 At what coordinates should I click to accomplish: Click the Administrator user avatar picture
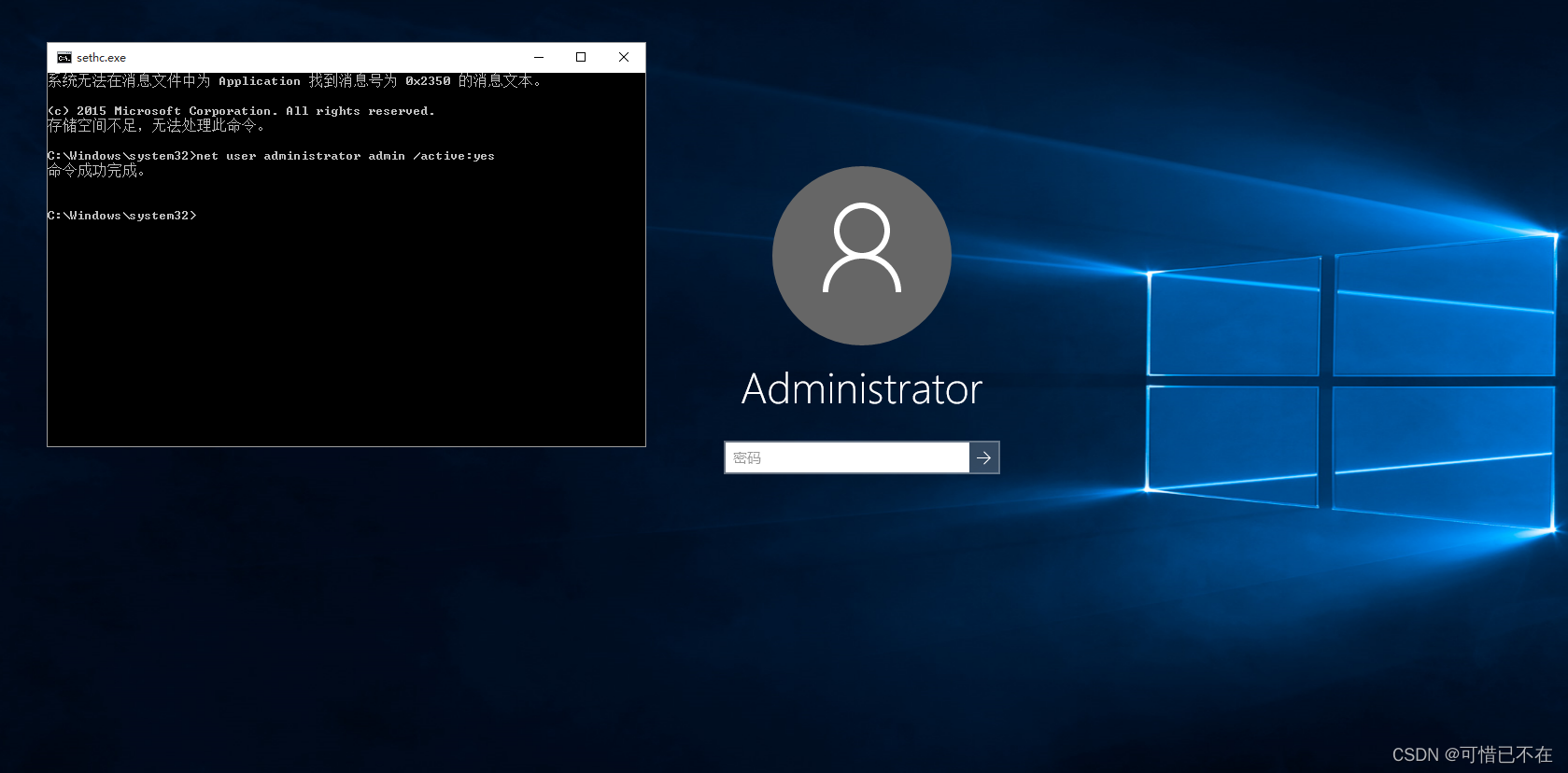(862, 256)
